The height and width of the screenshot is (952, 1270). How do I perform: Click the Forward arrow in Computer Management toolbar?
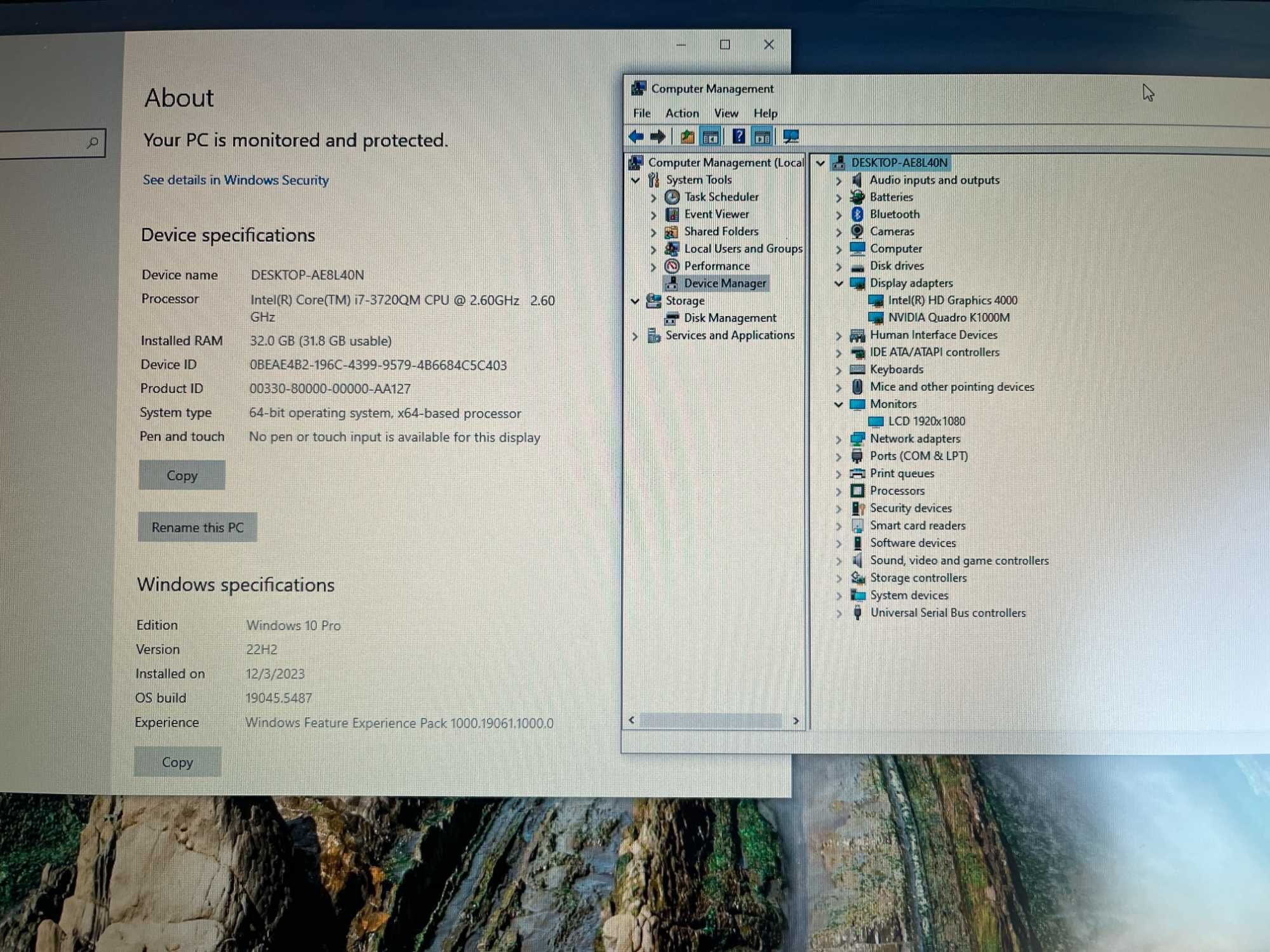pyautogui.click(x=658, y=136)
